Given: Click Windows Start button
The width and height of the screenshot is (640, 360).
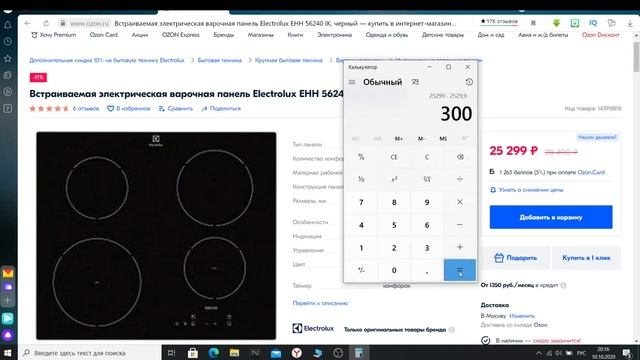Looking at the screenshot, I should tap(7, 353).
